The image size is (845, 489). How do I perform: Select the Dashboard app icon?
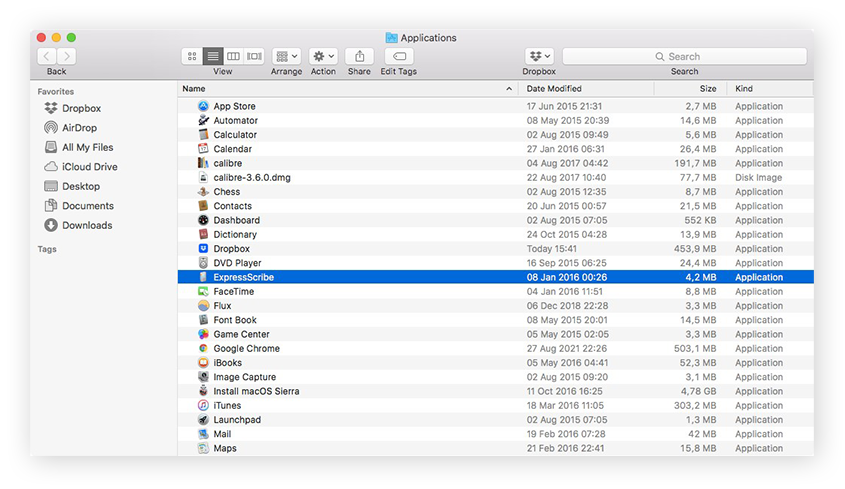203,220
